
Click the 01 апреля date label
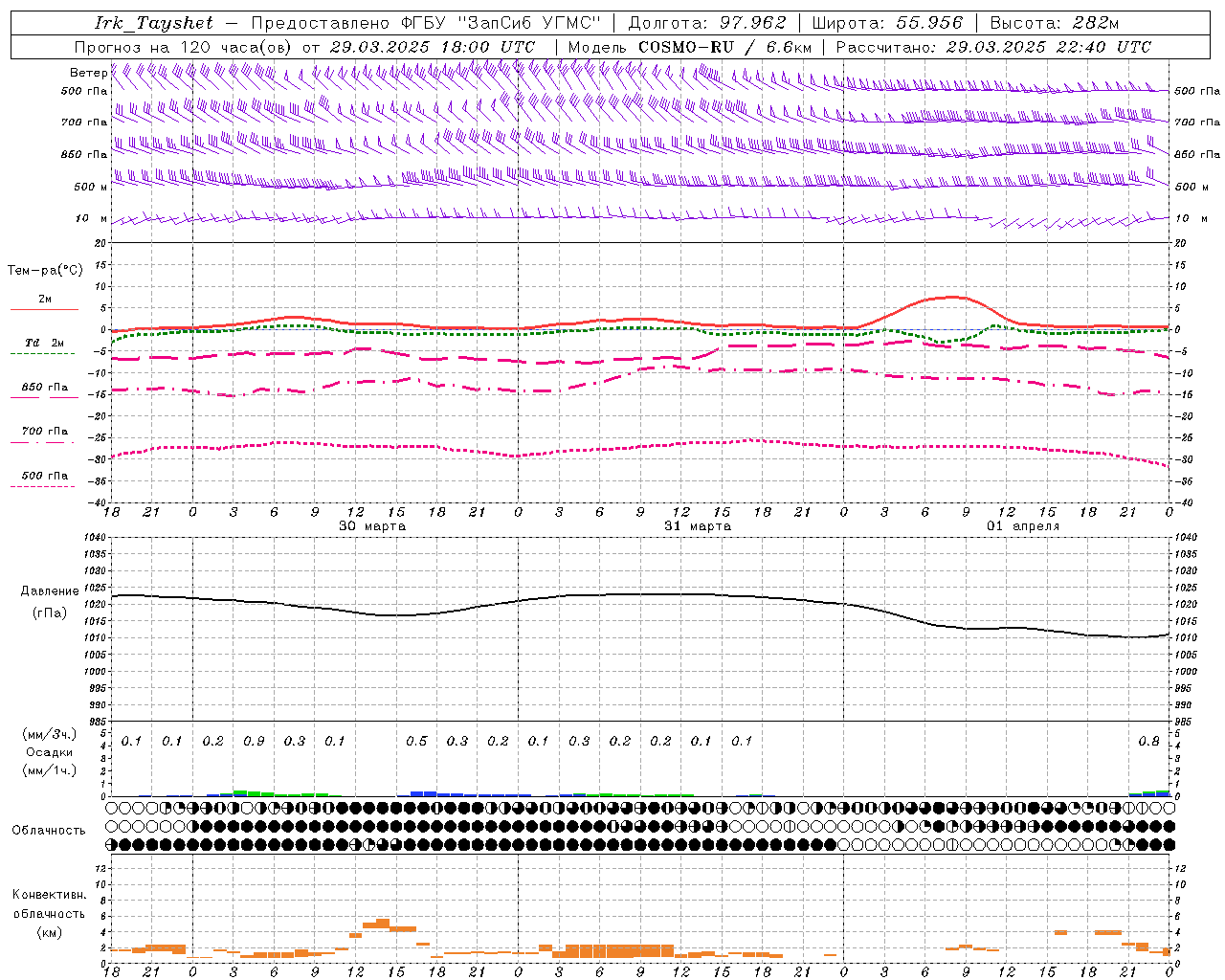tap(1023, 526)
